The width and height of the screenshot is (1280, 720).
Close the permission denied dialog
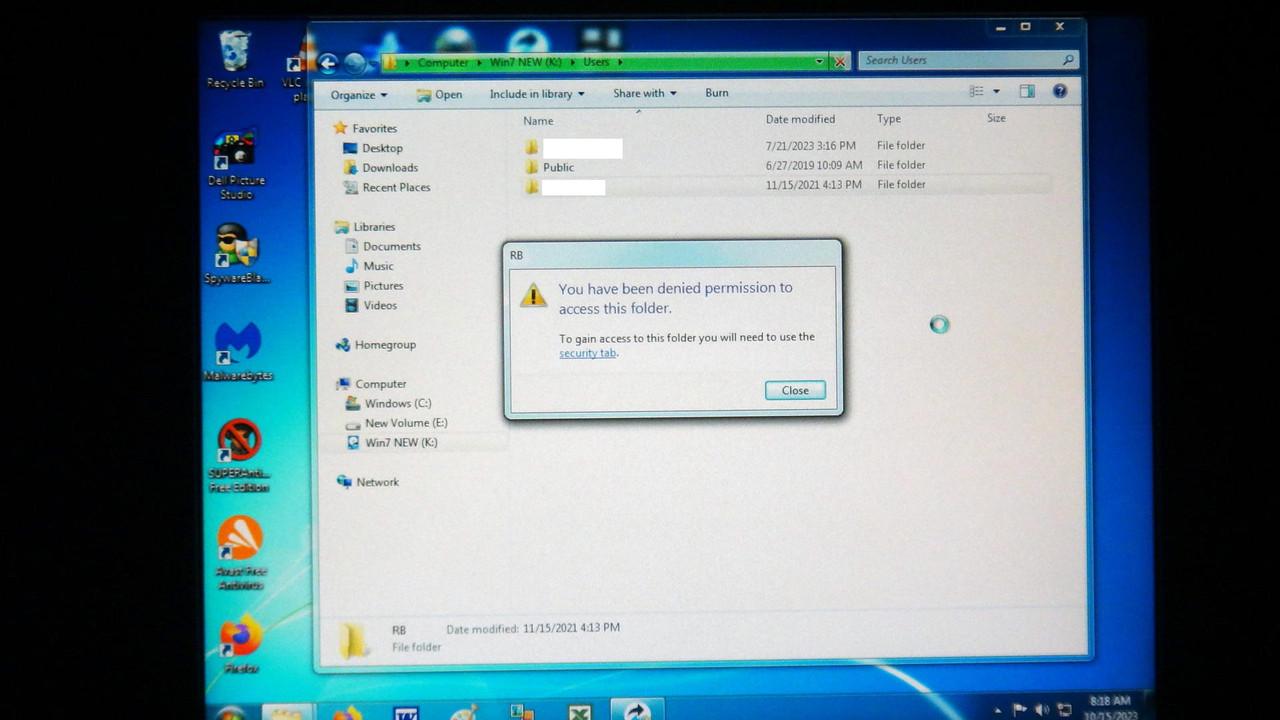click(x=795, y=390)
